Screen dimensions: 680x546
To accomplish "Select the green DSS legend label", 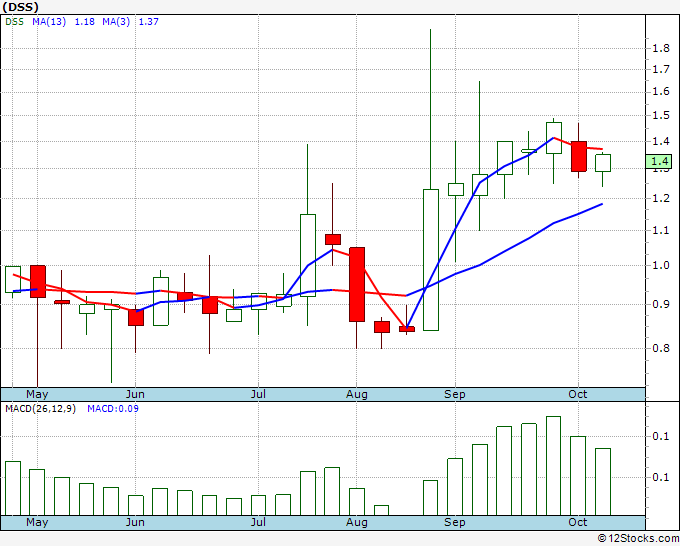I will 14,22.
